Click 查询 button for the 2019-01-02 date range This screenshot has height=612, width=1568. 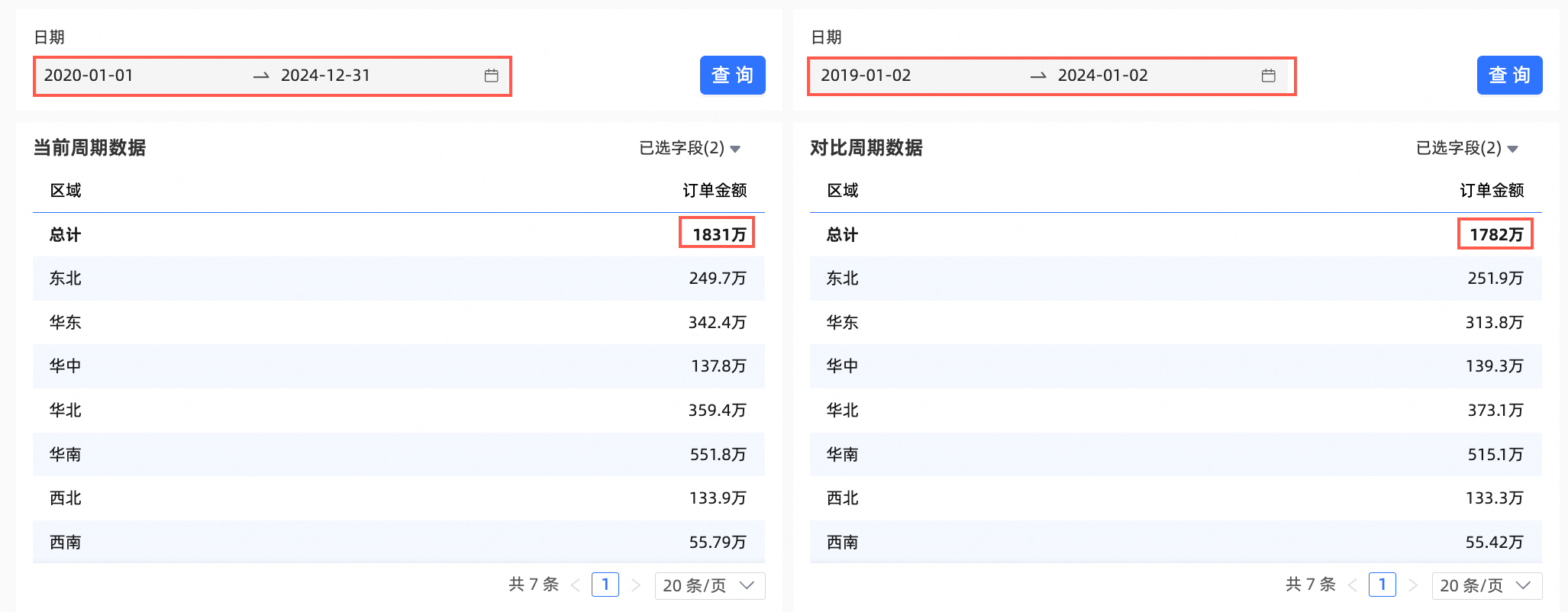click(1510, 75)
